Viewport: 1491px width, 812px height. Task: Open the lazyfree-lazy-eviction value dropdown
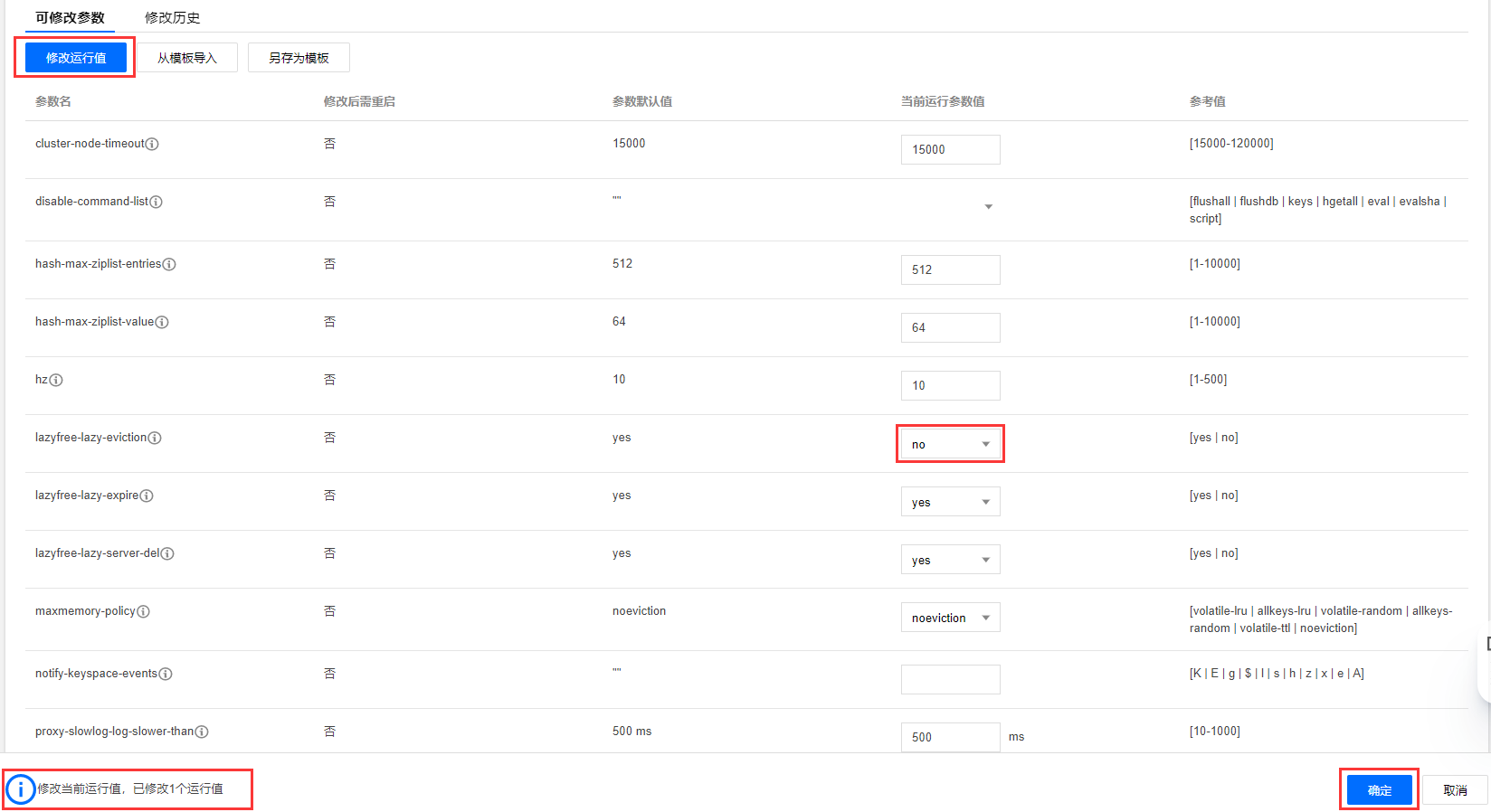[x=950, y=444]
